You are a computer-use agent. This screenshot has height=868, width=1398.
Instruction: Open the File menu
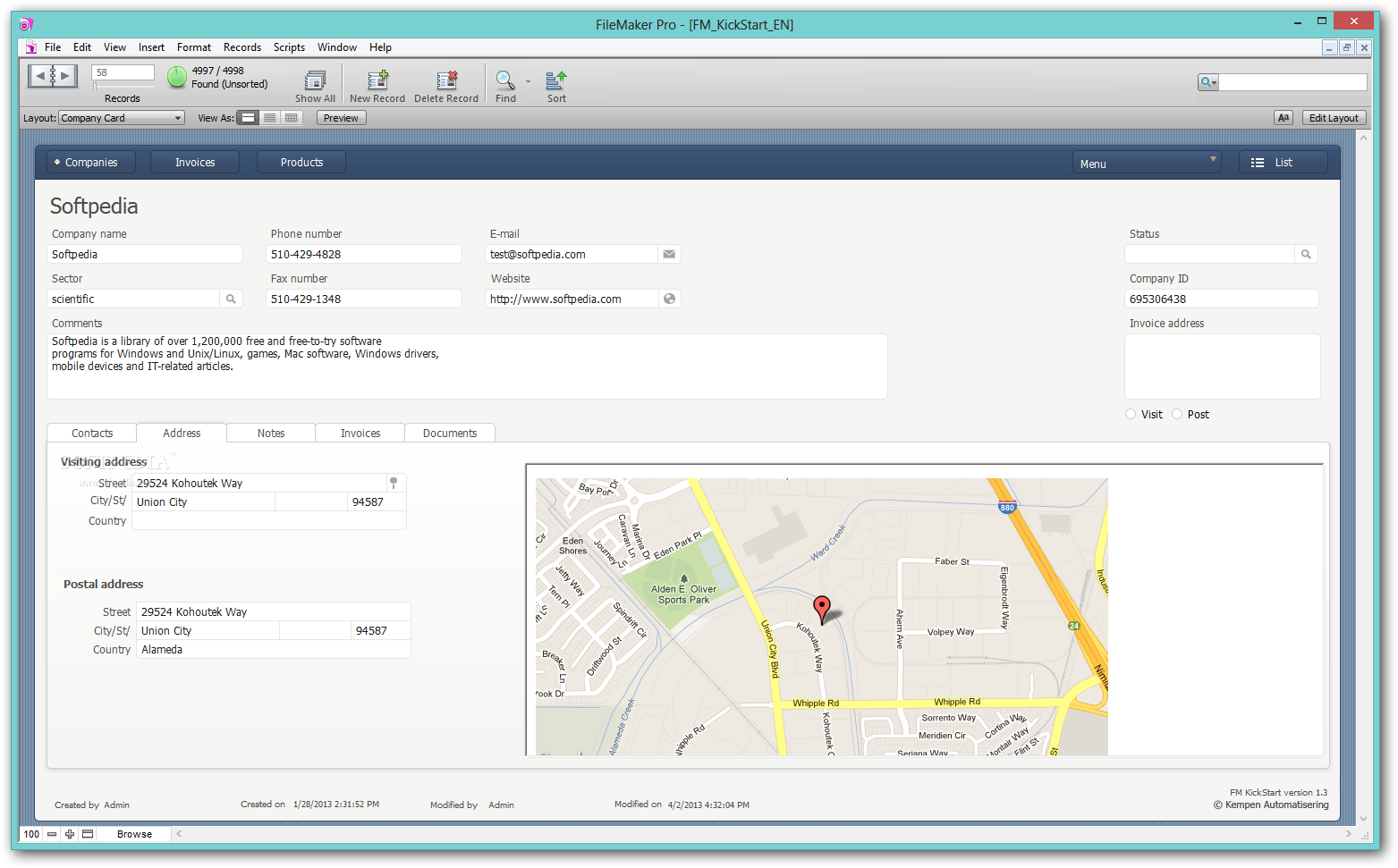53,47
